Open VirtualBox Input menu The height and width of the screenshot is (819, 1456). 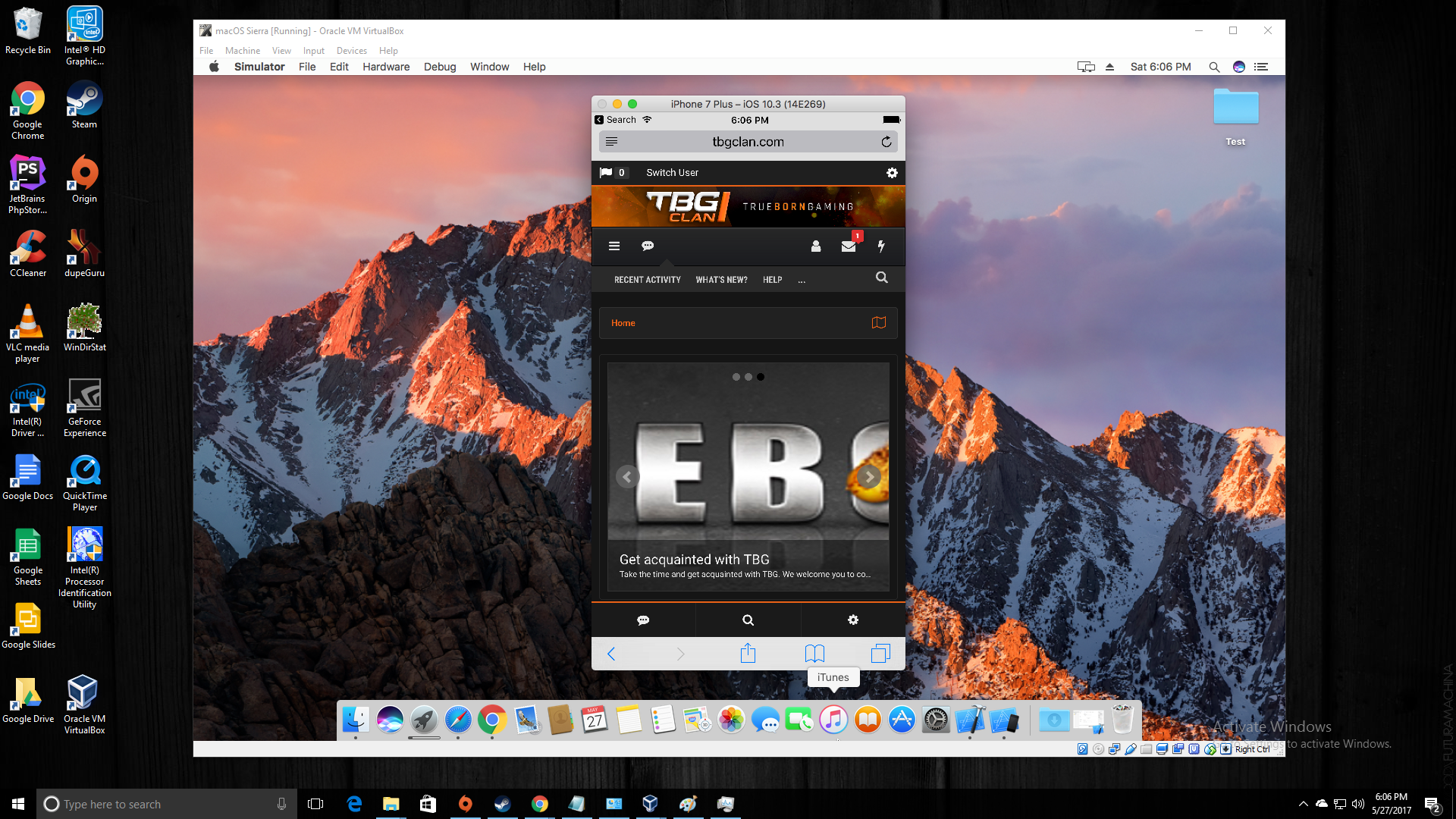314,51
